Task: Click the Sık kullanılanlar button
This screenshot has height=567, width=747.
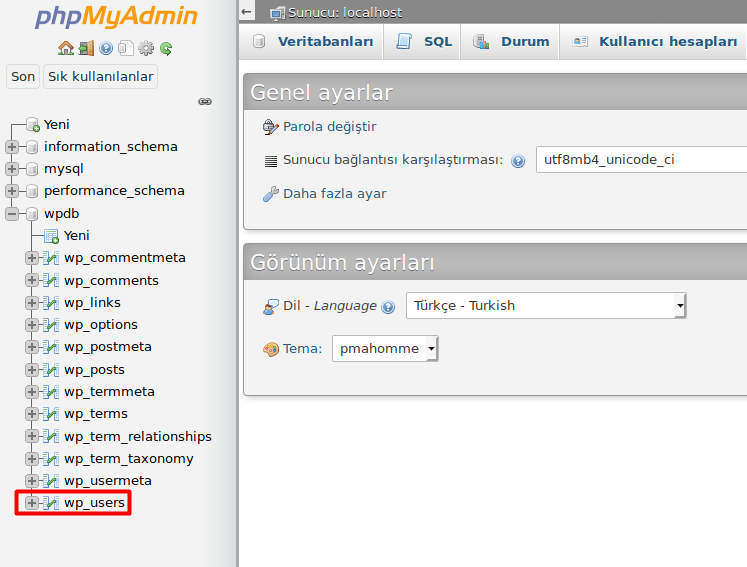Action: pyautogui.click(x=100, y=77)
